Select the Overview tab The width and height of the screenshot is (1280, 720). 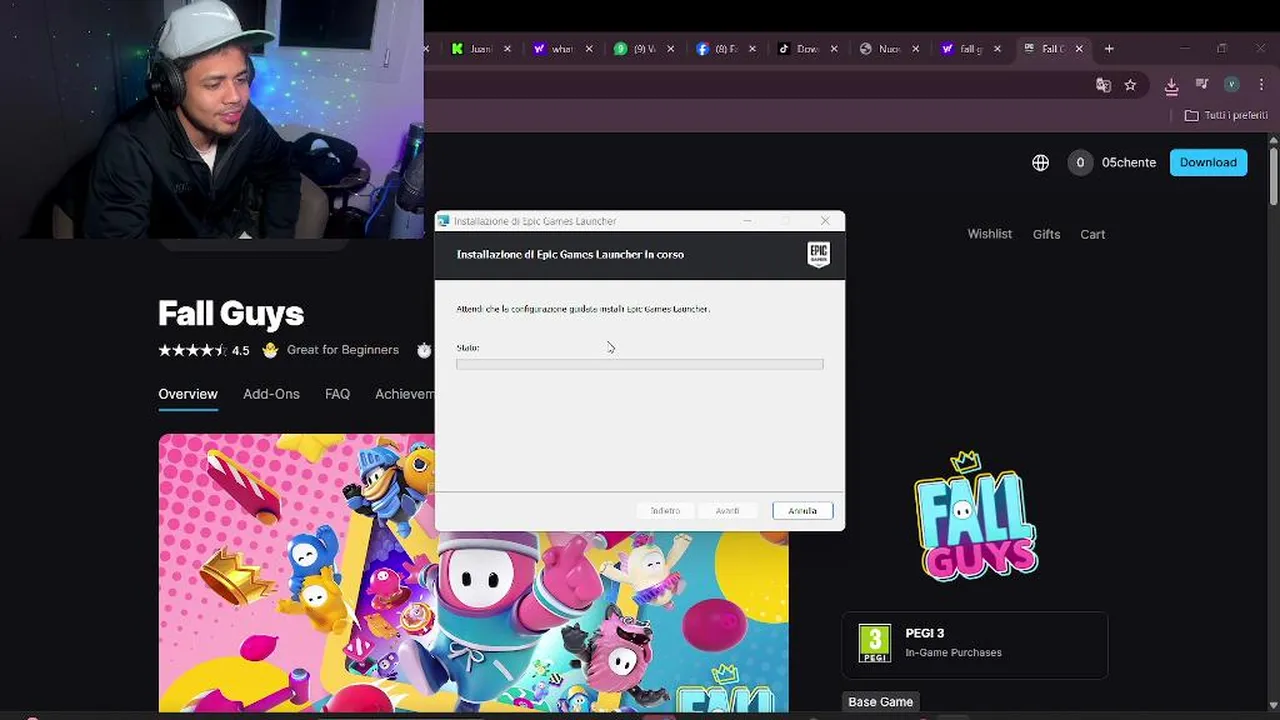188,394
